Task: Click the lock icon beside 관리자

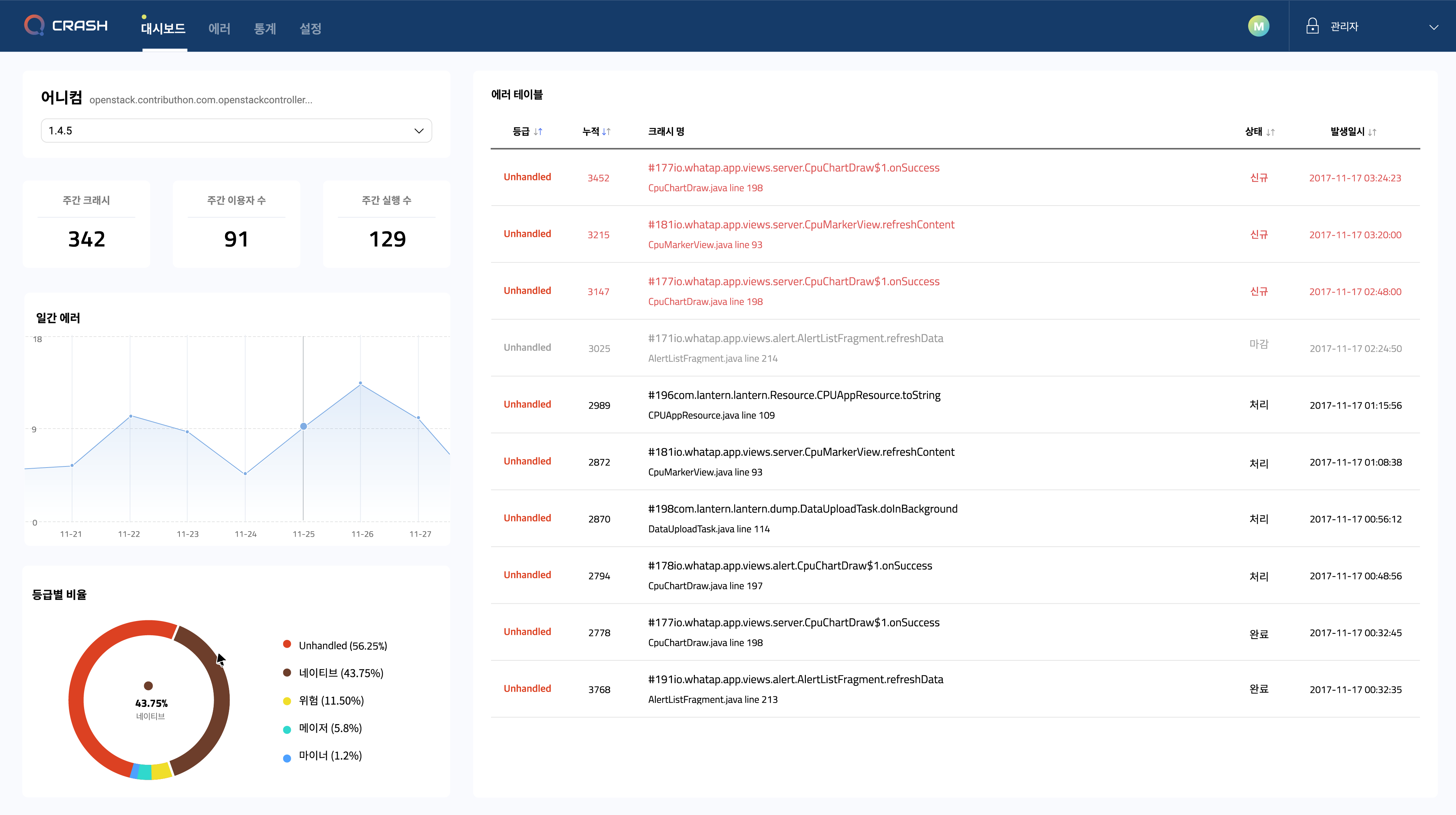Action: pyautogui.click(x=1313, y=26)
